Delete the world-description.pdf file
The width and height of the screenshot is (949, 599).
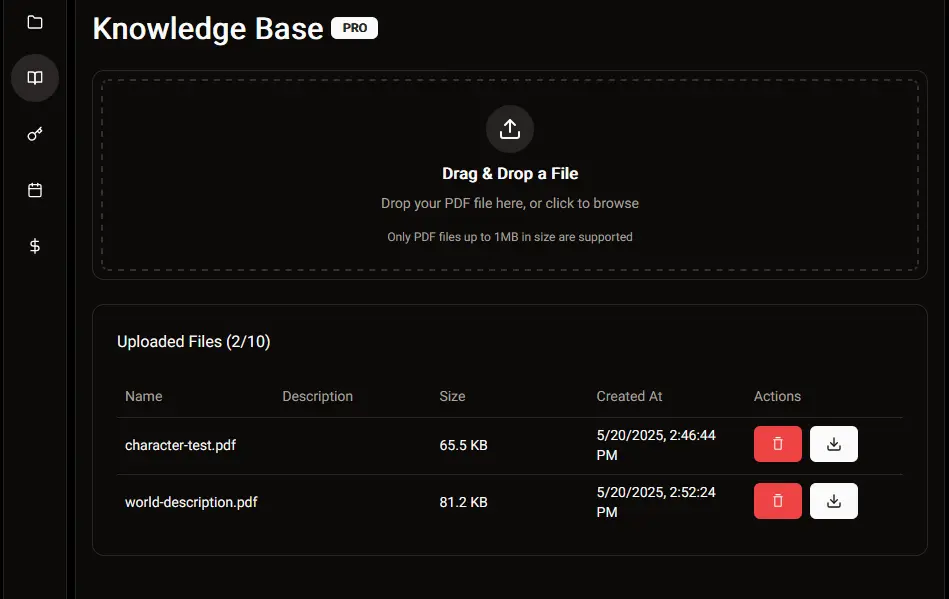click(x=777, y=501)
